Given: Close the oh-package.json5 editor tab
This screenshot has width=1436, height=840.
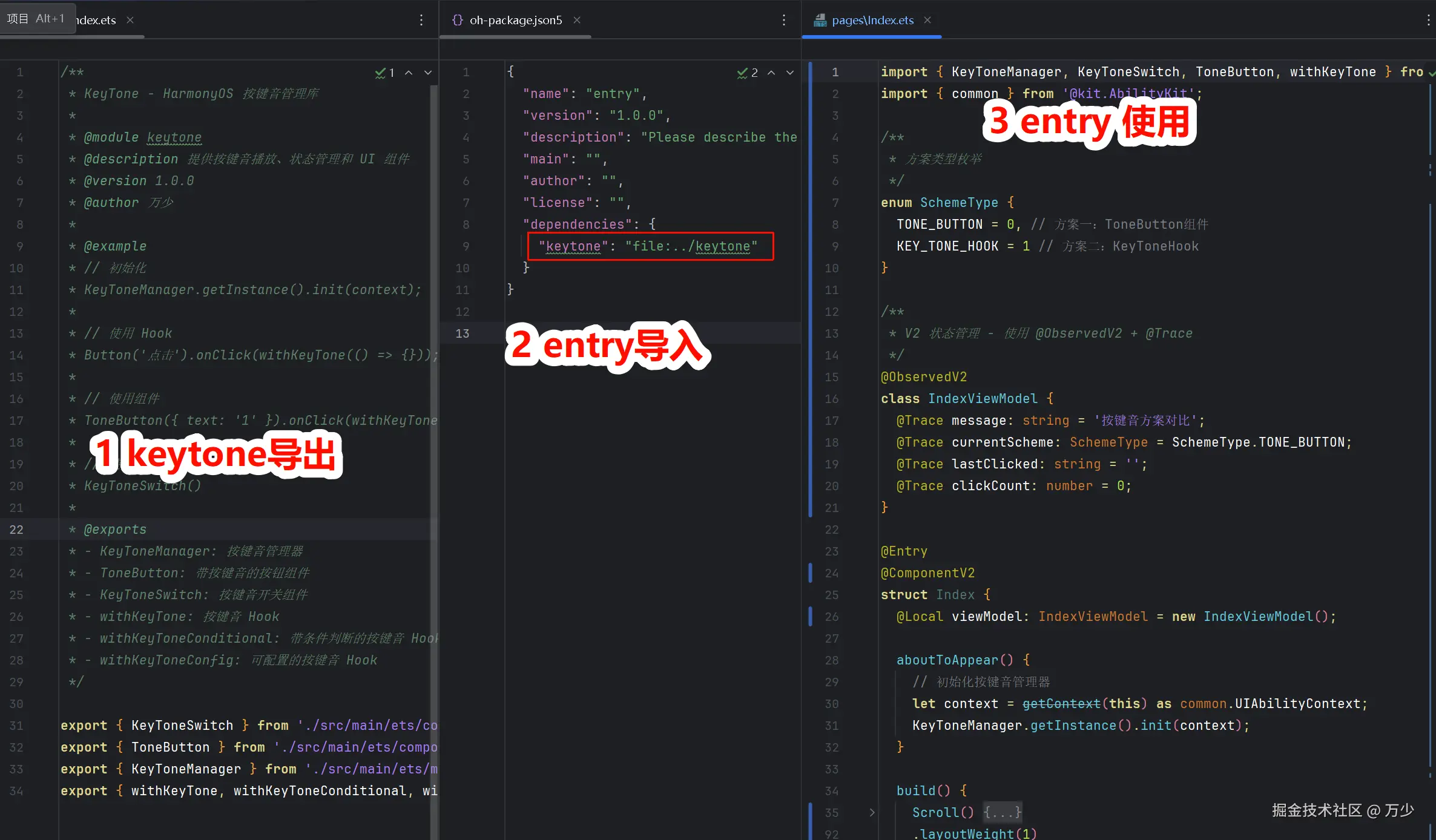Looking at the screenshot, I should 577,20.
